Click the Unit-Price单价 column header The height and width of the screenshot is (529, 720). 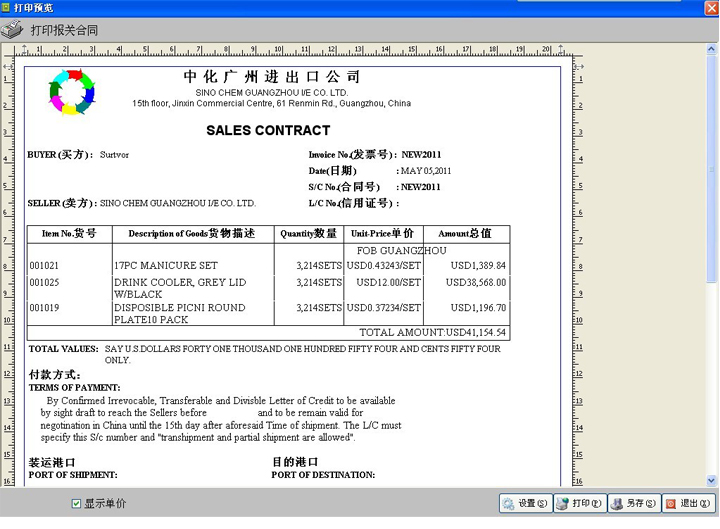coord(383,234)
